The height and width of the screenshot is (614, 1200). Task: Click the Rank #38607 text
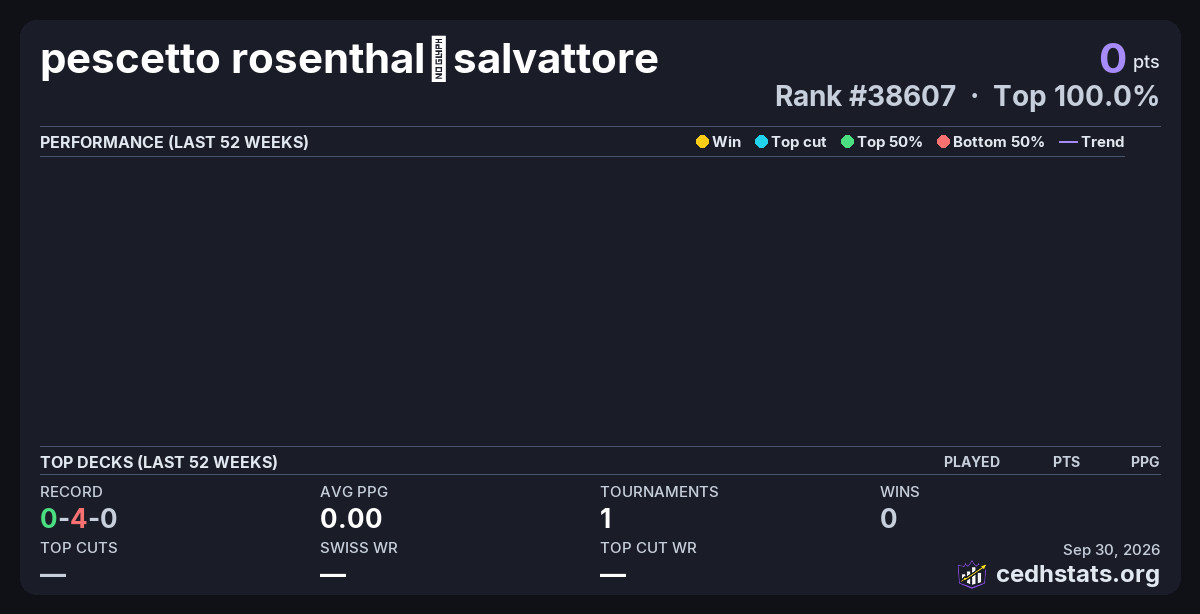click(865, 96)
